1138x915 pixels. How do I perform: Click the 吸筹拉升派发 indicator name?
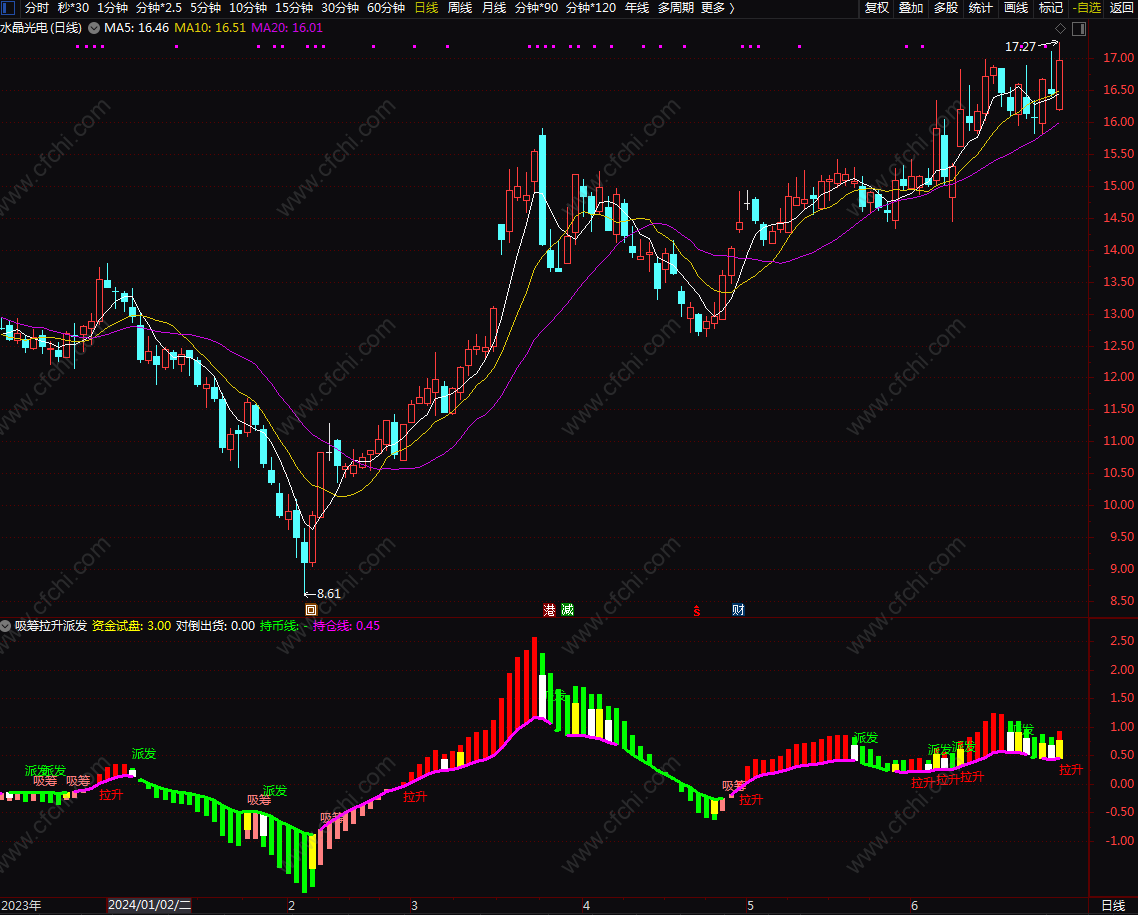tap(51, 626)
